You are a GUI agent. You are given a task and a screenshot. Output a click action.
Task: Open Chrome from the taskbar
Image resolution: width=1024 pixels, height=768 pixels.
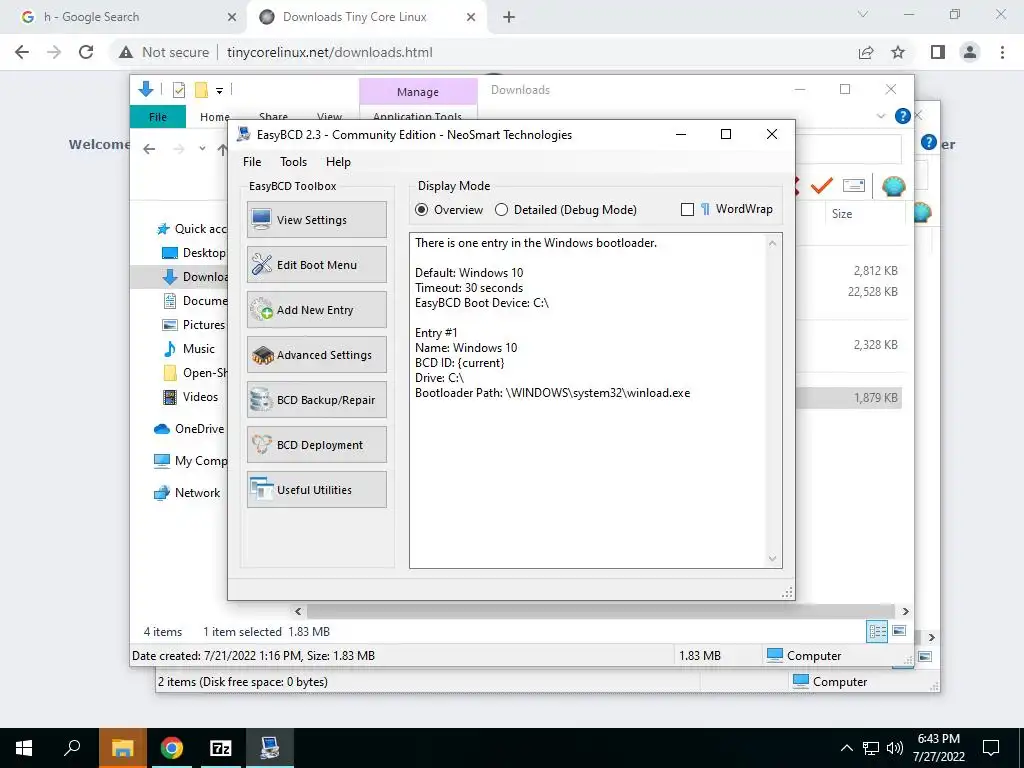click(x=172, y=748)
